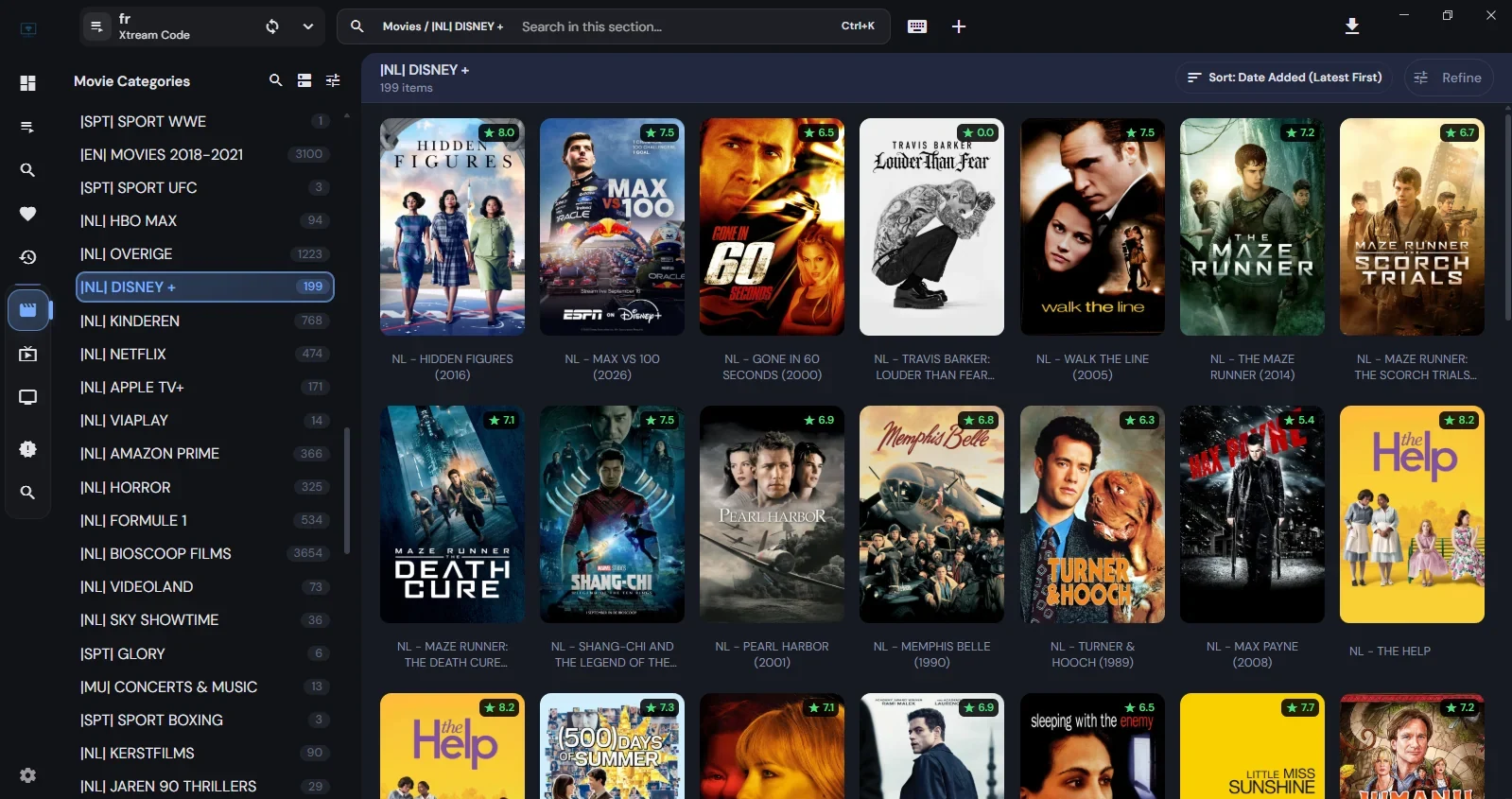
Task: Click category list scrollbar
Action: tap(347, 490)
